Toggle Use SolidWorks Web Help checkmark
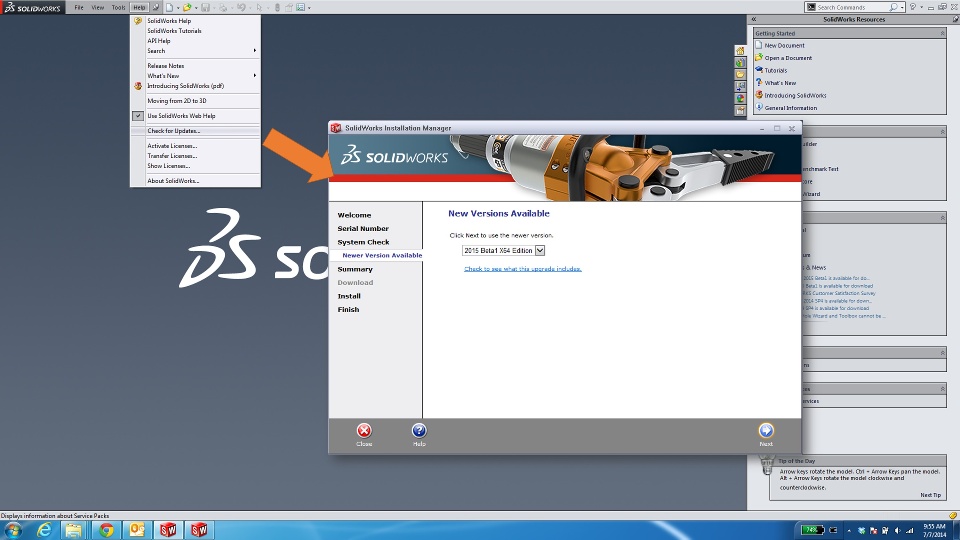Viewport: 960px width, 540px height. pyautogui.click(x=138, y=116)
